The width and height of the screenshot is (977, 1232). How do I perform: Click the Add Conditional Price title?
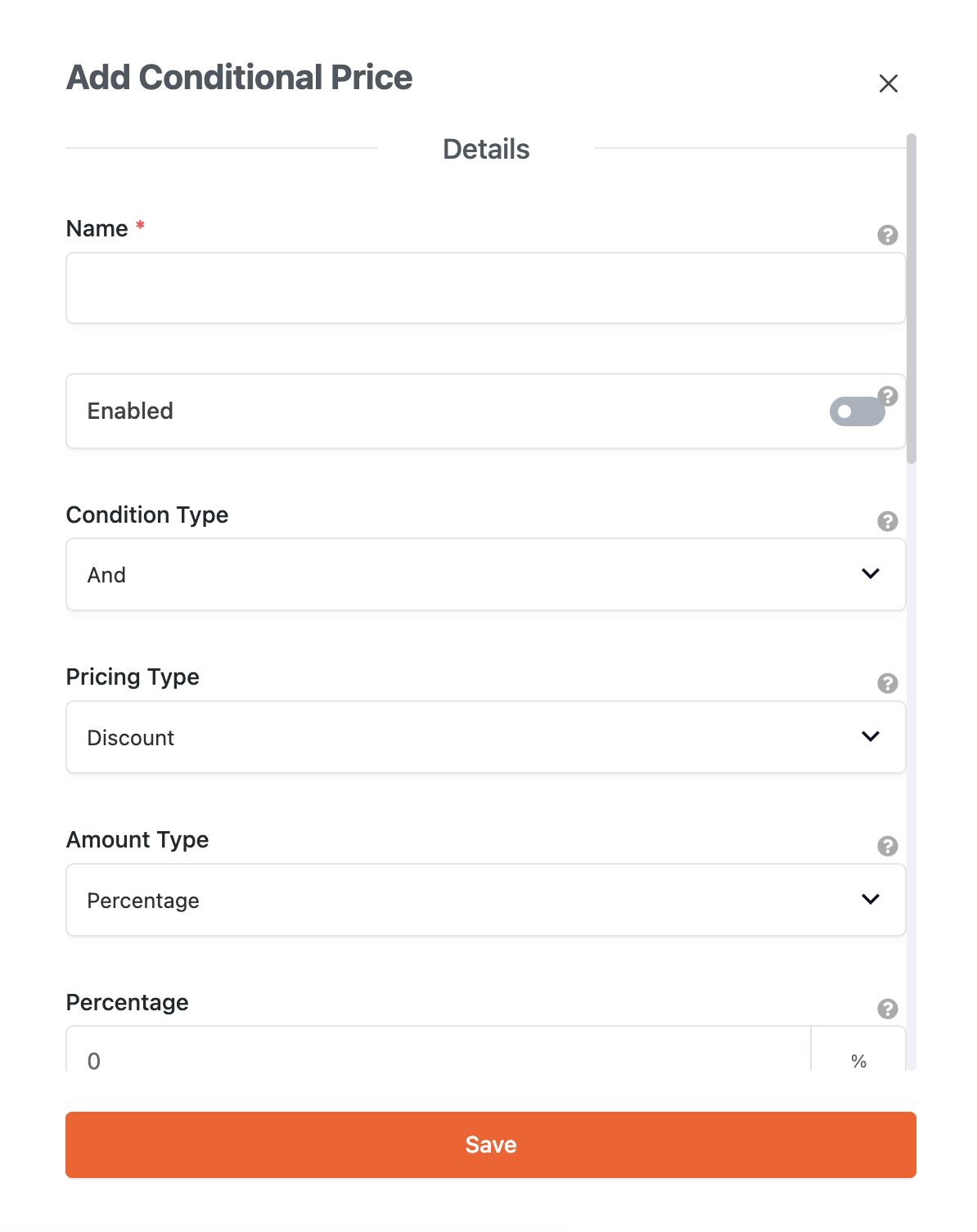tap(239, 78)
